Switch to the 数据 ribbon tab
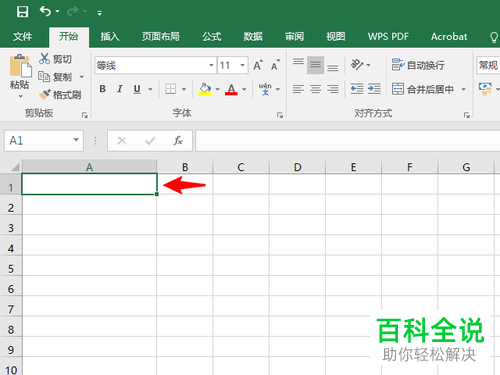Screen dimensions: 500x375 pyautogui.click(x=253, y=36)
